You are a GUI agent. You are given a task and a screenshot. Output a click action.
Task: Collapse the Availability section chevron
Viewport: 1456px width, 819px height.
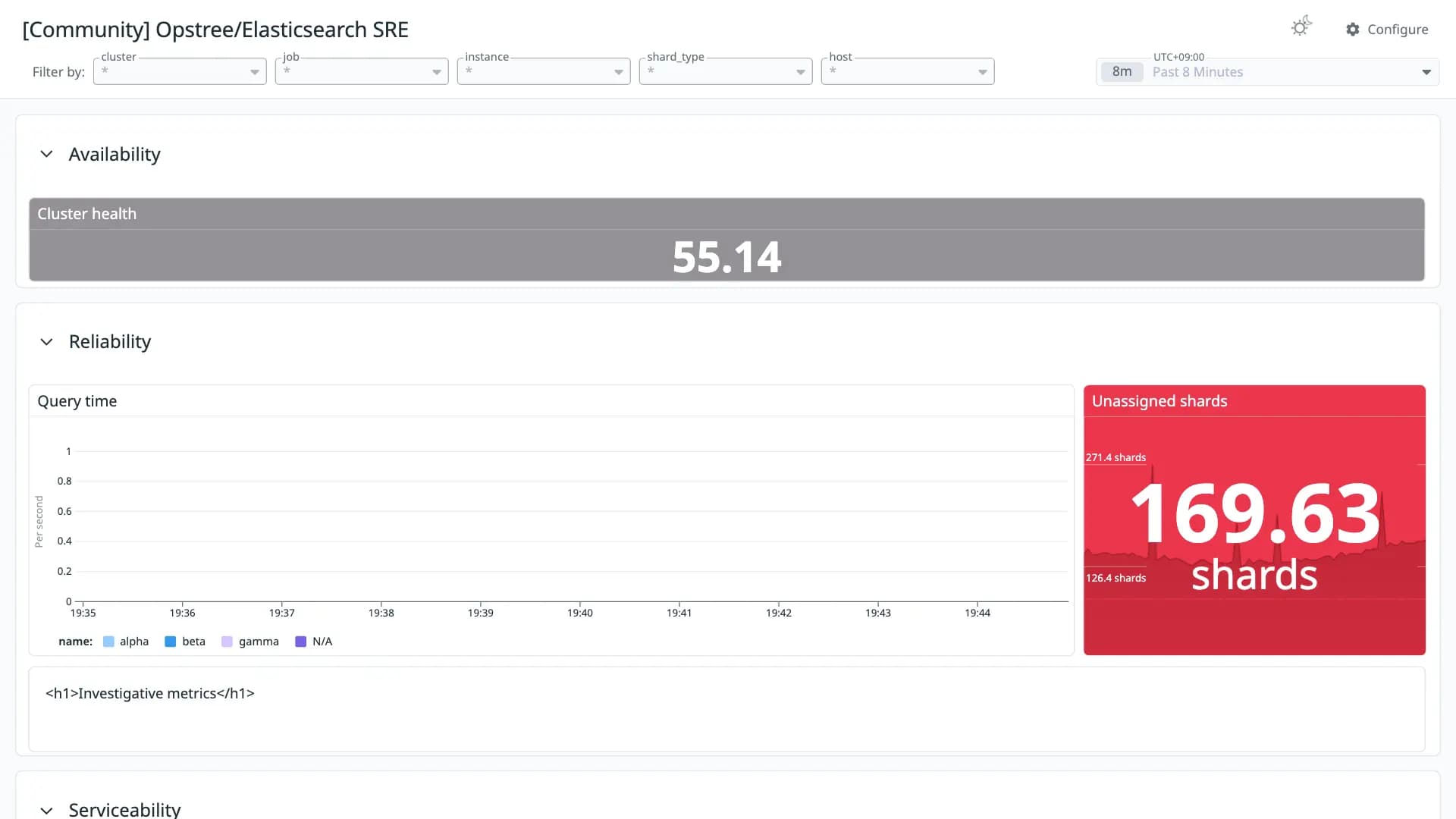pyautogui.click(x=46, y=154)
